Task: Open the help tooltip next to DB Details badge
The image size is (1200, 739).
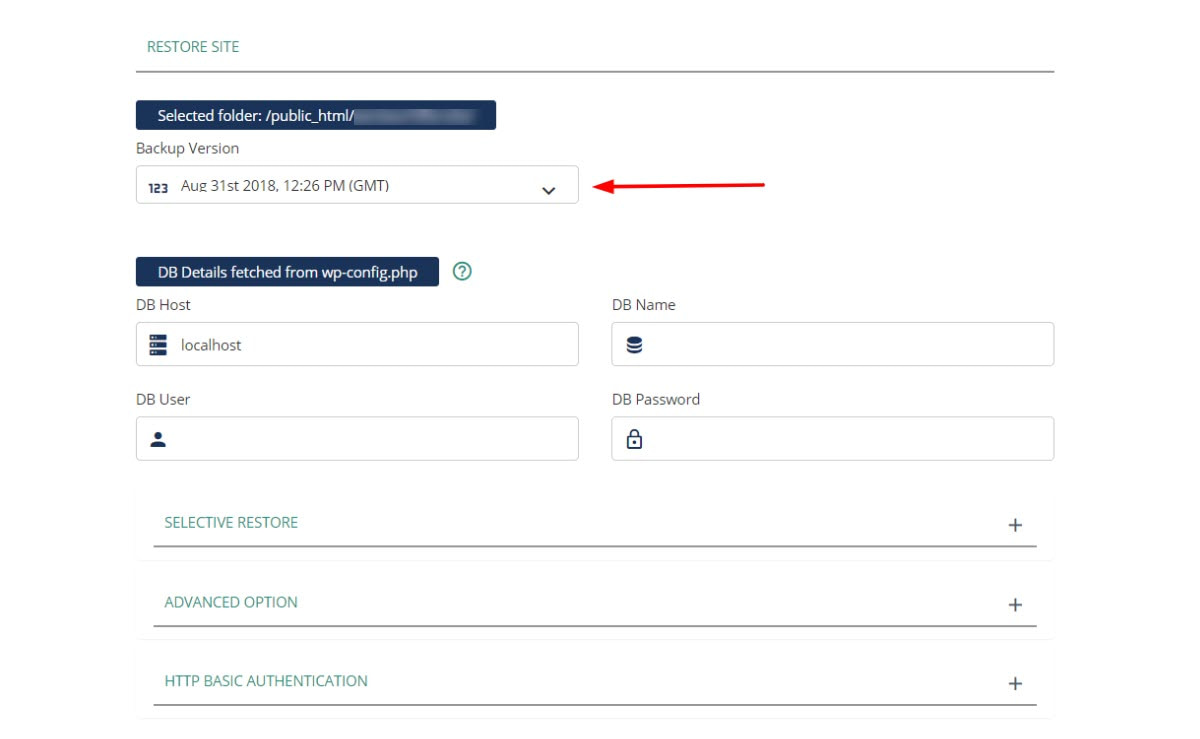Action: click(461, 270)
